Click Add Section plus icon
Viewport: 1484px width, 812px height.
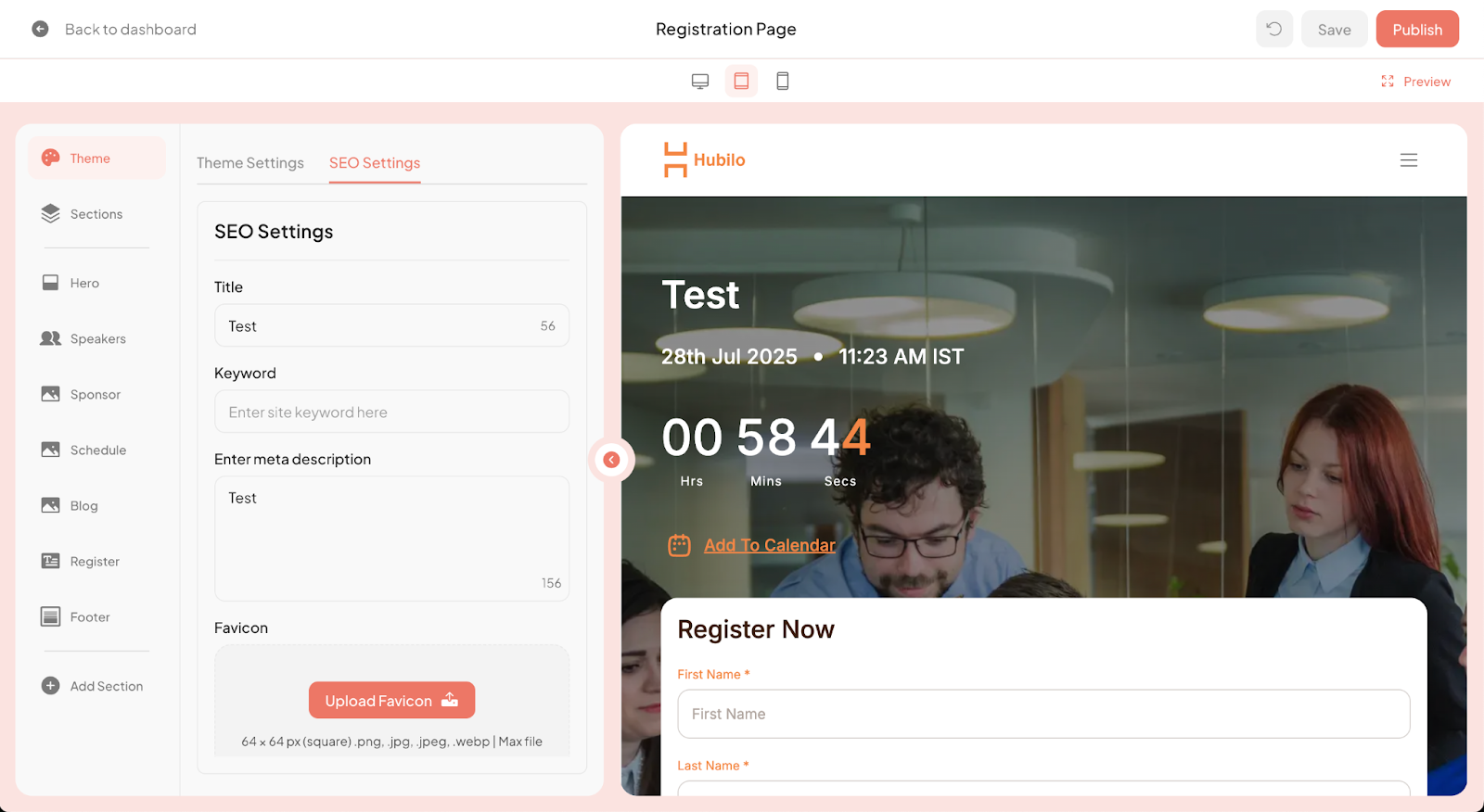(x=51, y=686)
